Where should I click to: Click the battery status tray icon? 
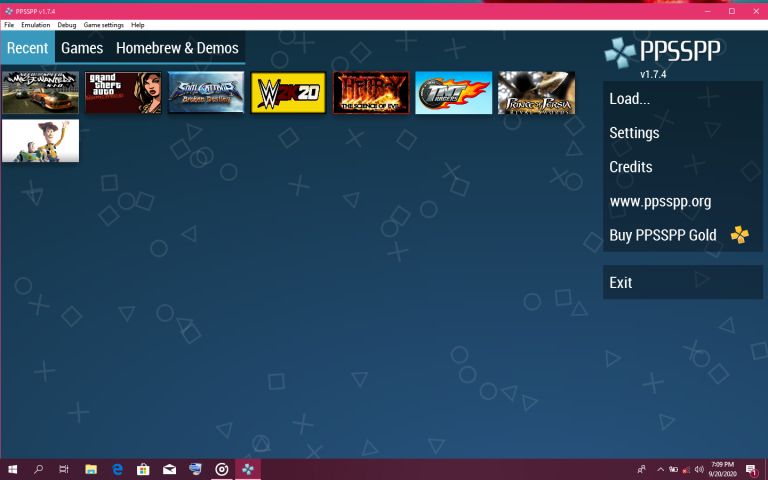pos(673,470)
